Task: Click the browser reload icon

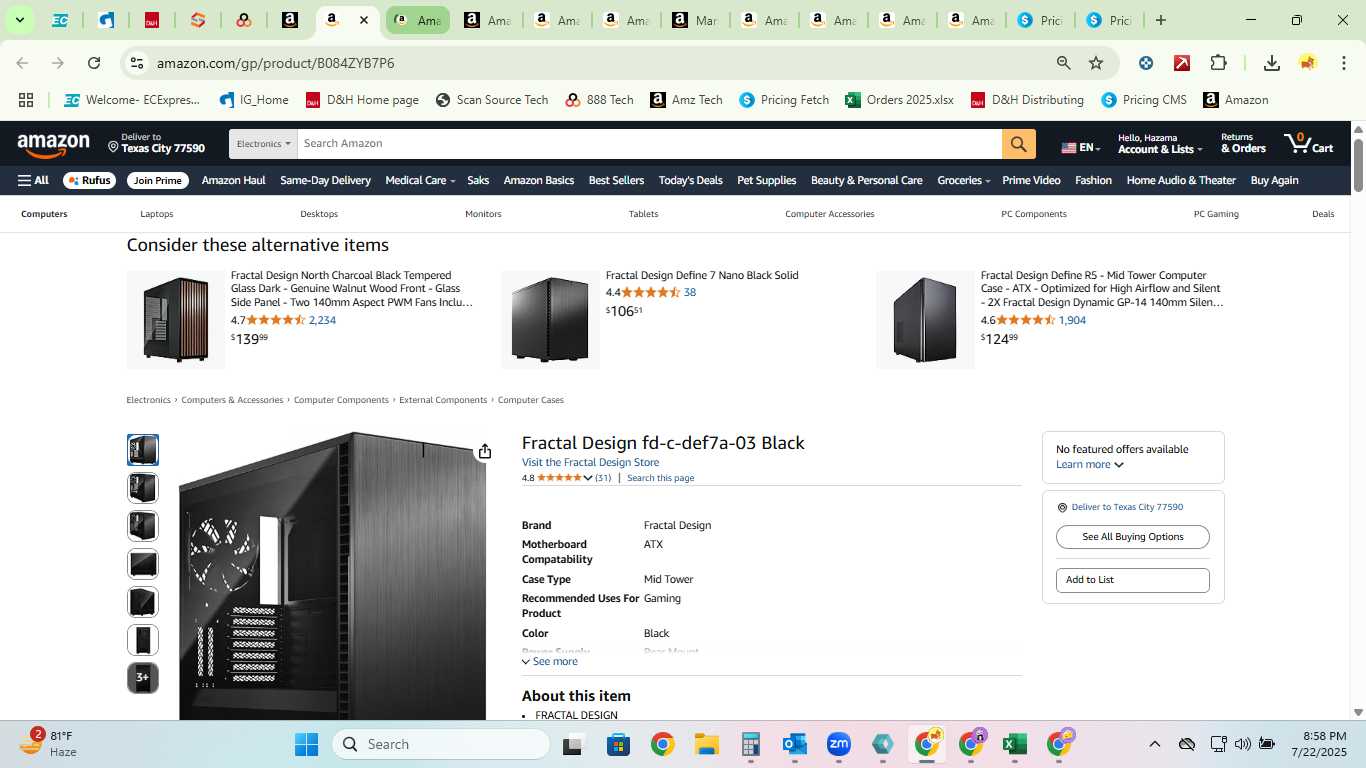Action: click(94, 63)
